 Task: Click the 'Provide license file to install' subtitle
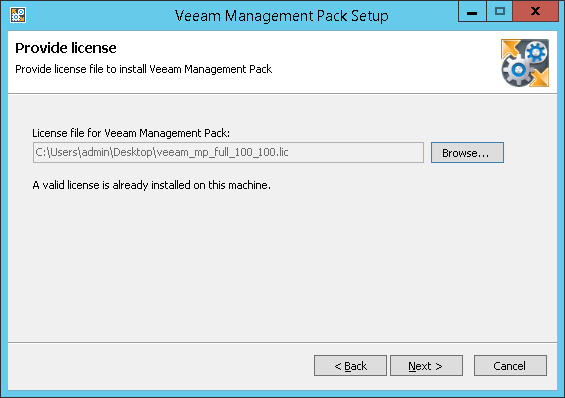tap(143, 69)
